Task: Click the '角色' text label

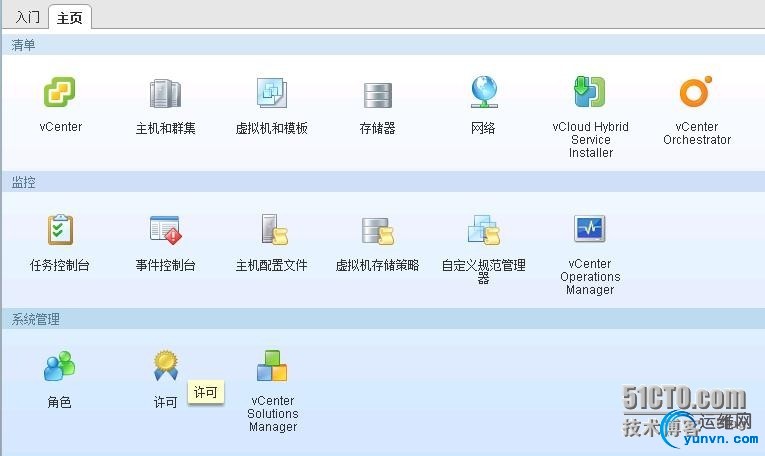Action: pyautogui.click(x=59, y=402)
